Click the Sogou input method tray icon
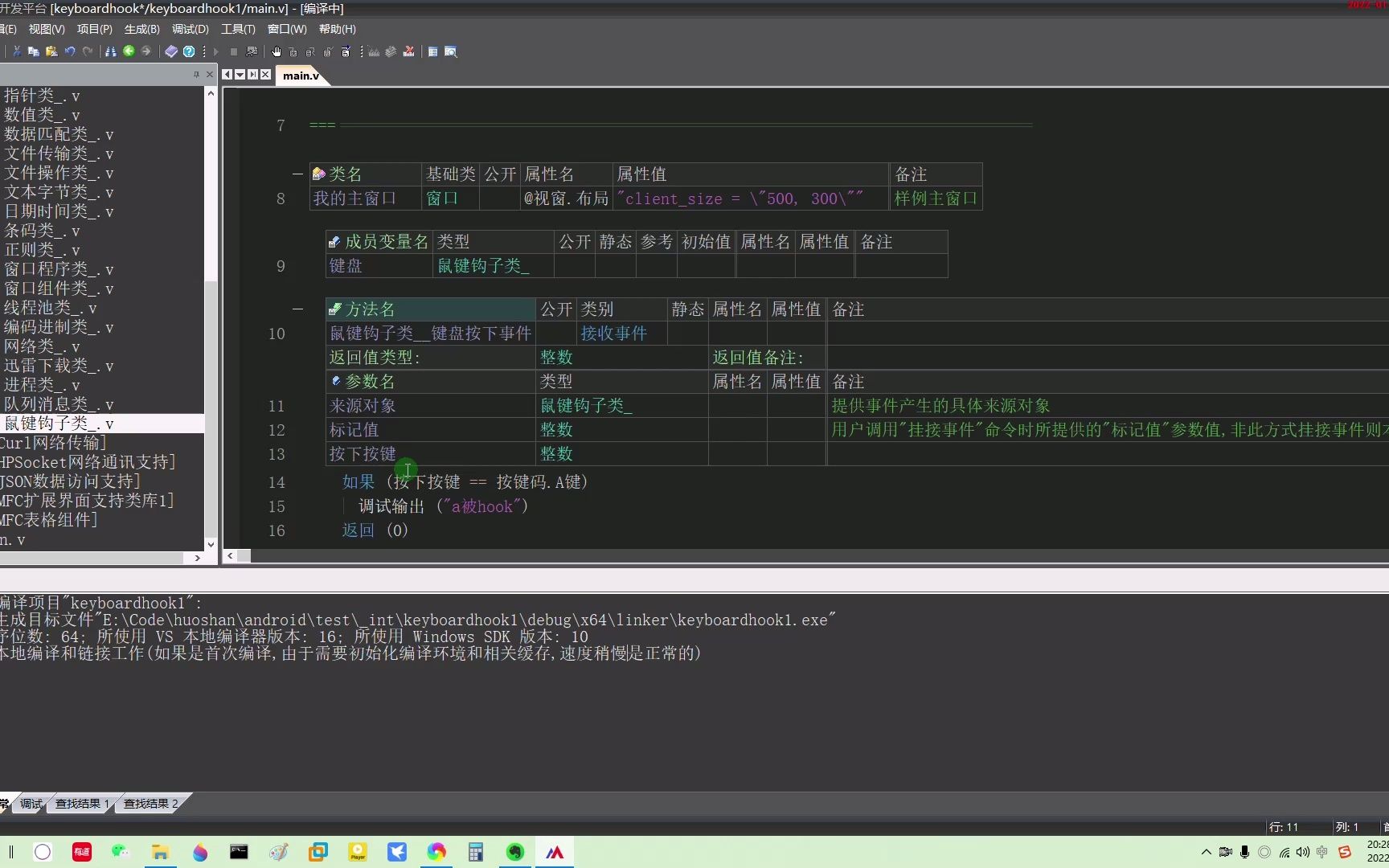Viewport: 1389px width, 868px height. pyautogui.click(x=1345, y=852)
